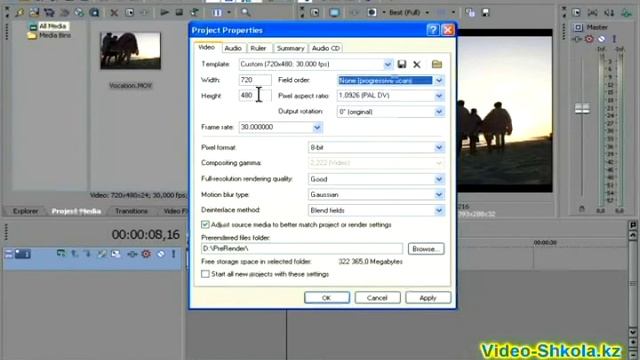Viewport: 640px width, 360px height.
Task: Stop media preview with the stop icon
Action: coord(179,13)
